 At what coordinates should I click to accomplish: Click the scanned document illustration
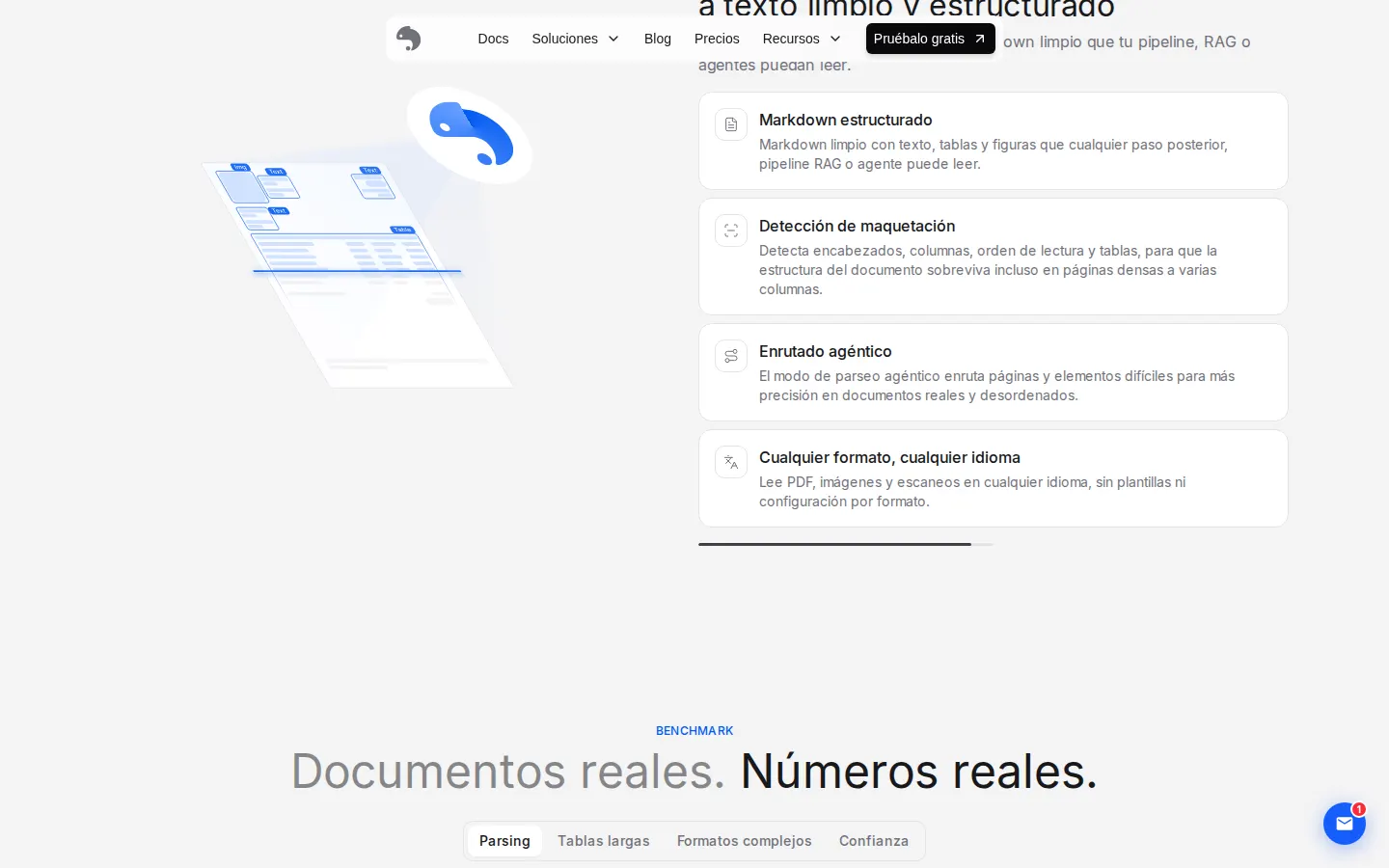click(357, 275)
